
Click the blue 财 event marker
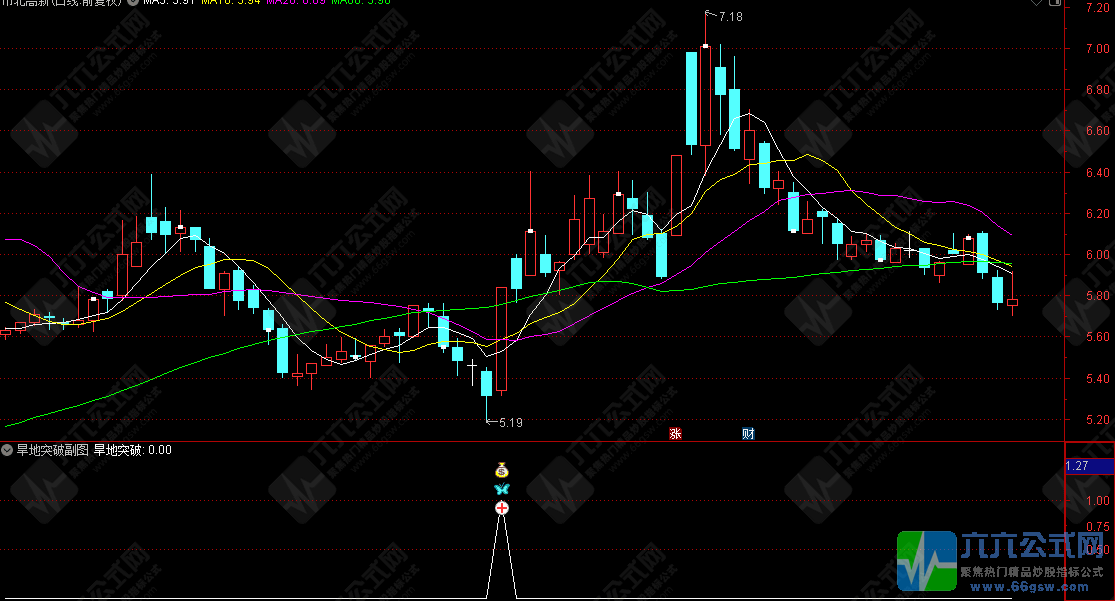click(x=748, y=433)
